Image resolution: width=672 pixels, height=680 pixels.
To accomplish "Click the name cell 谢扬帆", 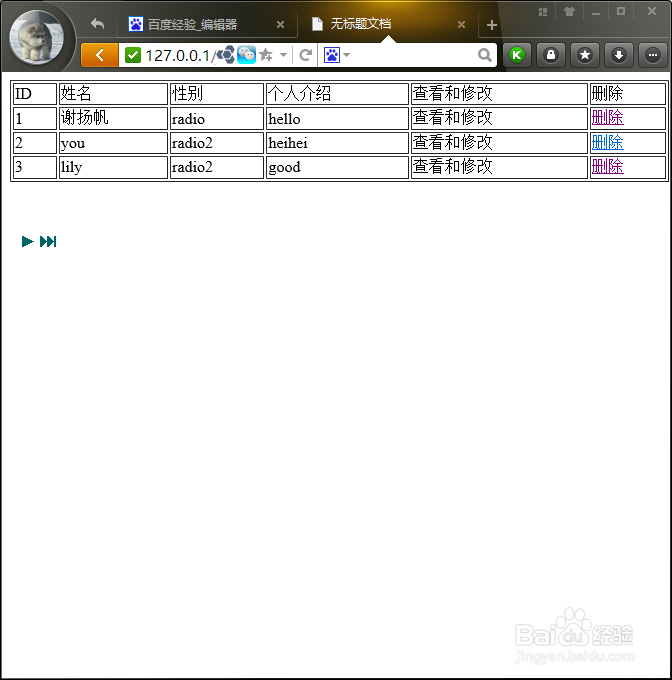I will coord(113,118).
